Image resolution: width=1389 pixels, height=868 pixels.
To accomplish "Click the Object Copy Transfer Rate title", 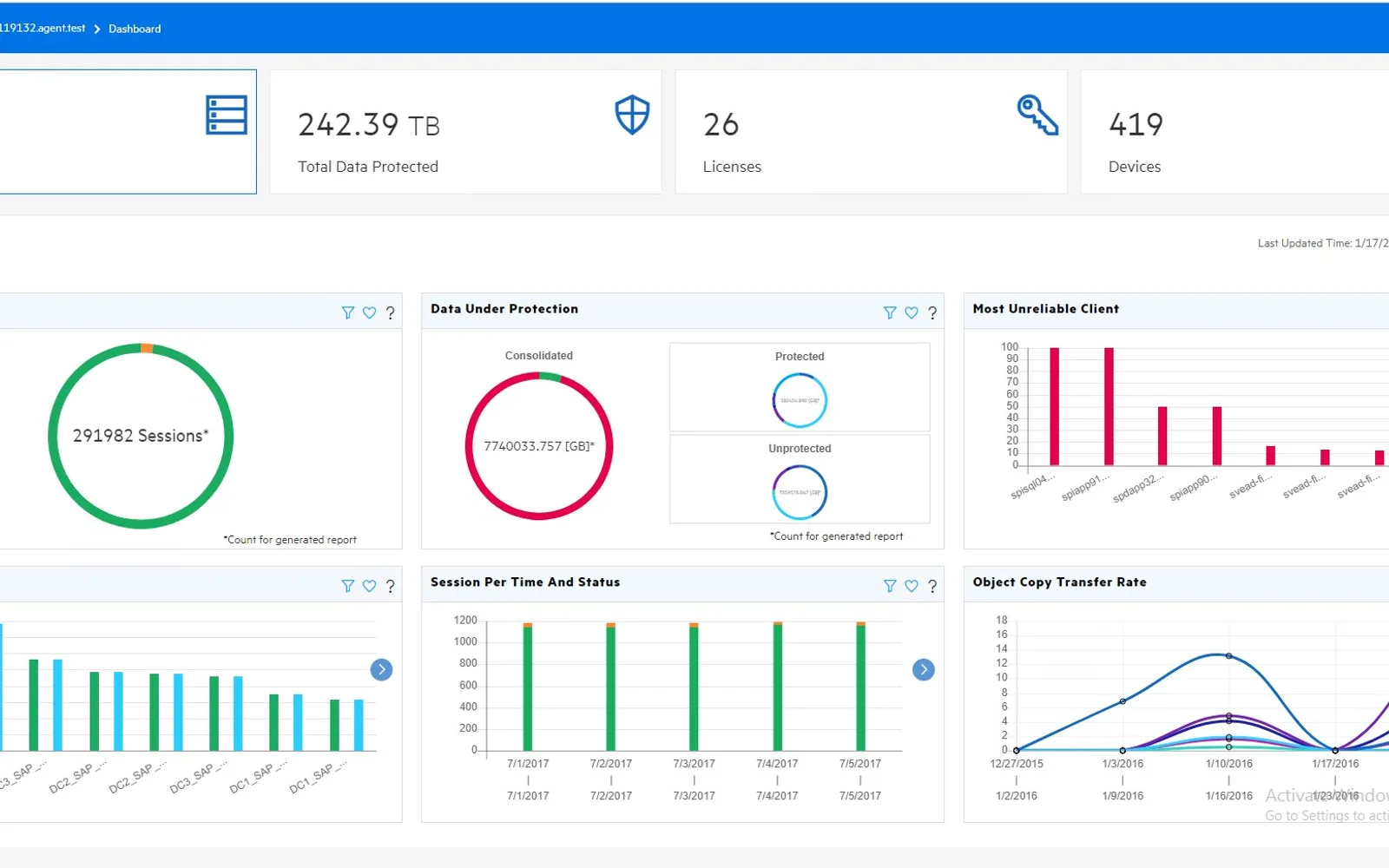I will [x=1060, y=582].
